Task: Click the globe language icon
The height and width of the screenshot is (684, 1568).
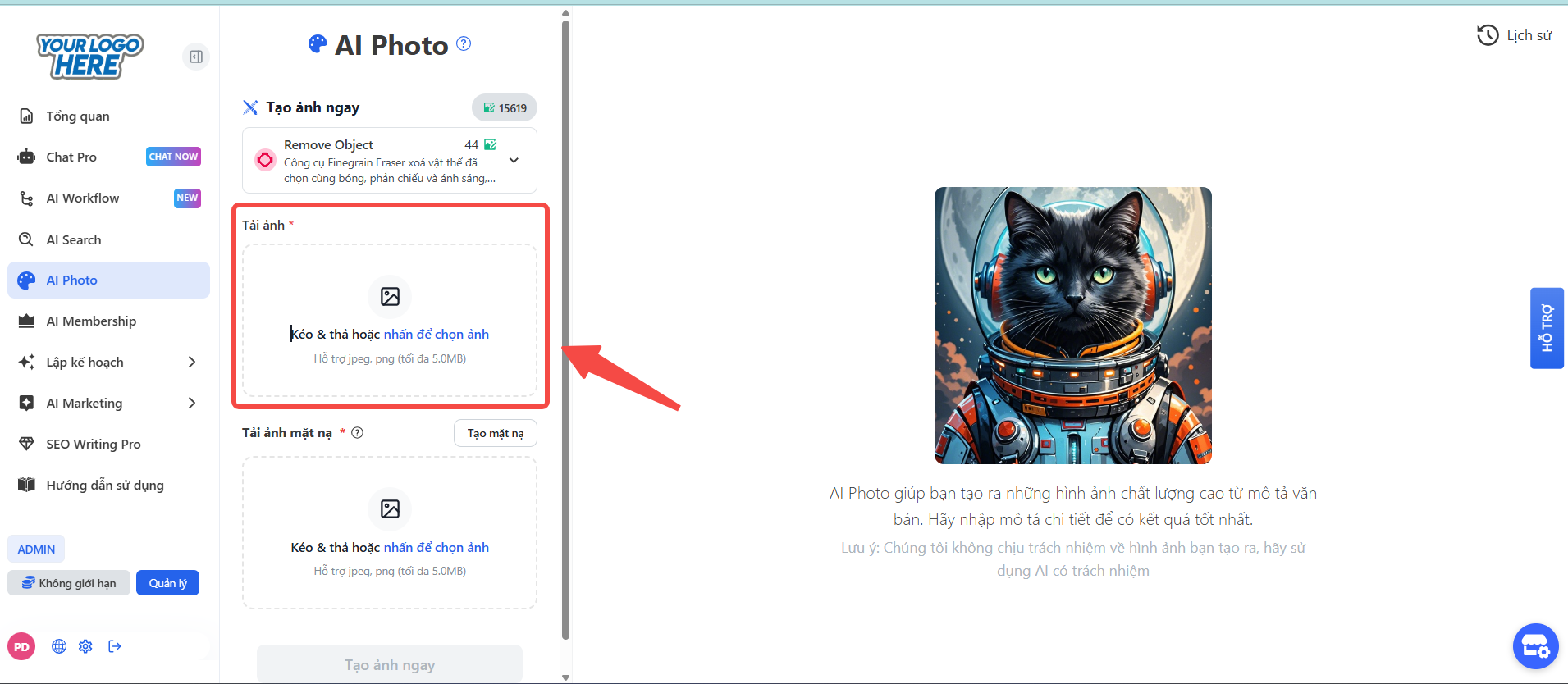Action: [x=59, y=646]
